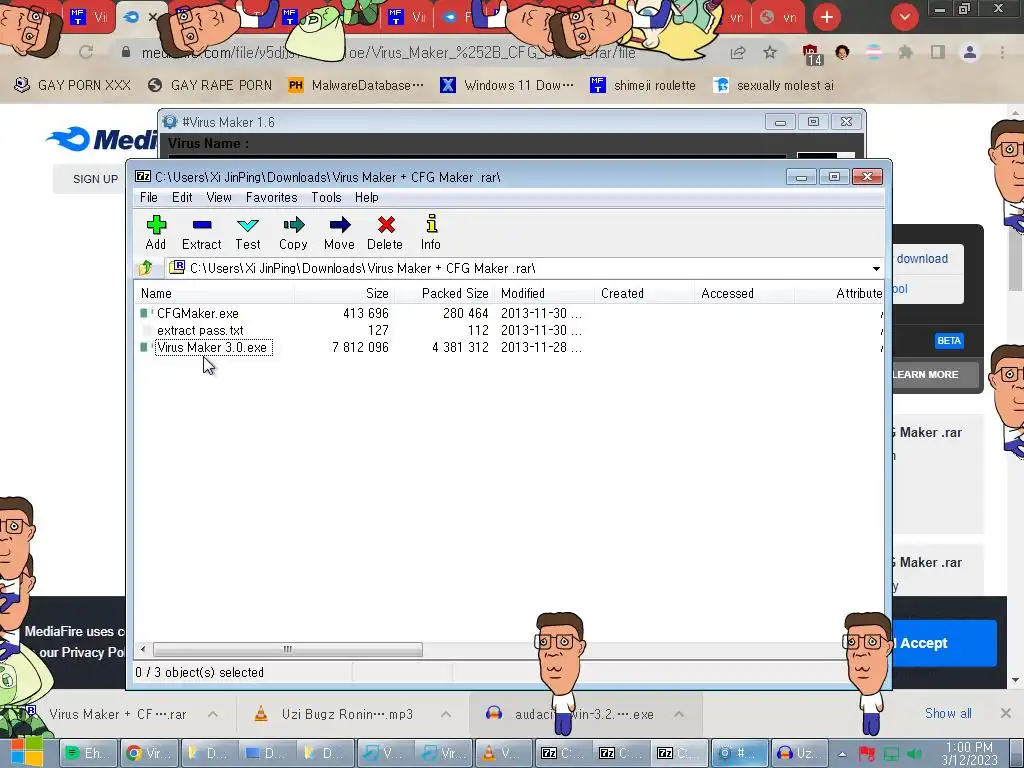Click the blue Accept cookies button
Viewport: 1024px width, 768px height.
coord(944,643)
